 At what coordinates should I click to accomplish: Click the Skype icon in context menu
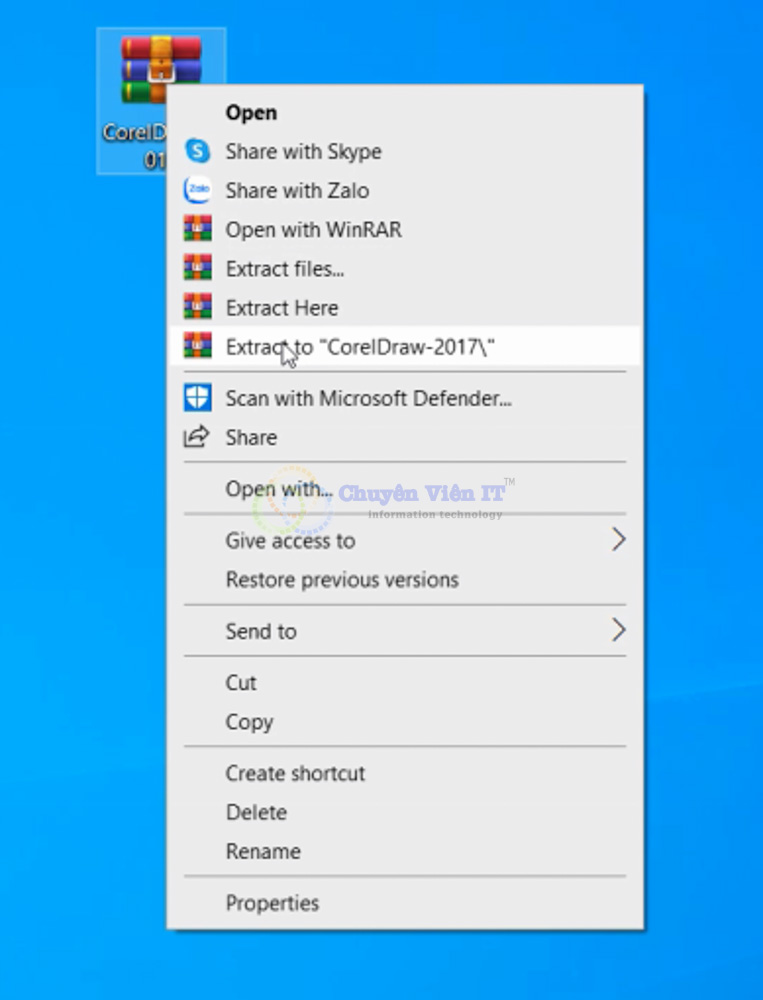(x=198, y=152)
